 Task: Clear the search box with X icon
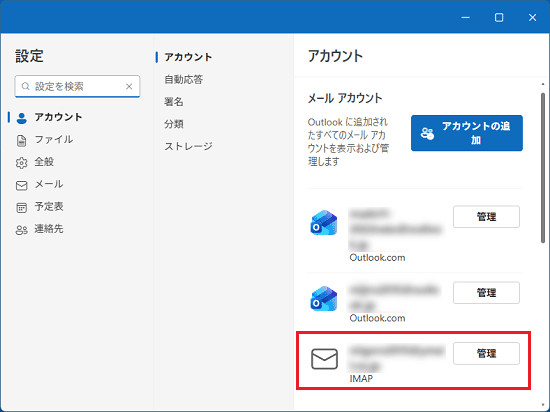point(129,86)
